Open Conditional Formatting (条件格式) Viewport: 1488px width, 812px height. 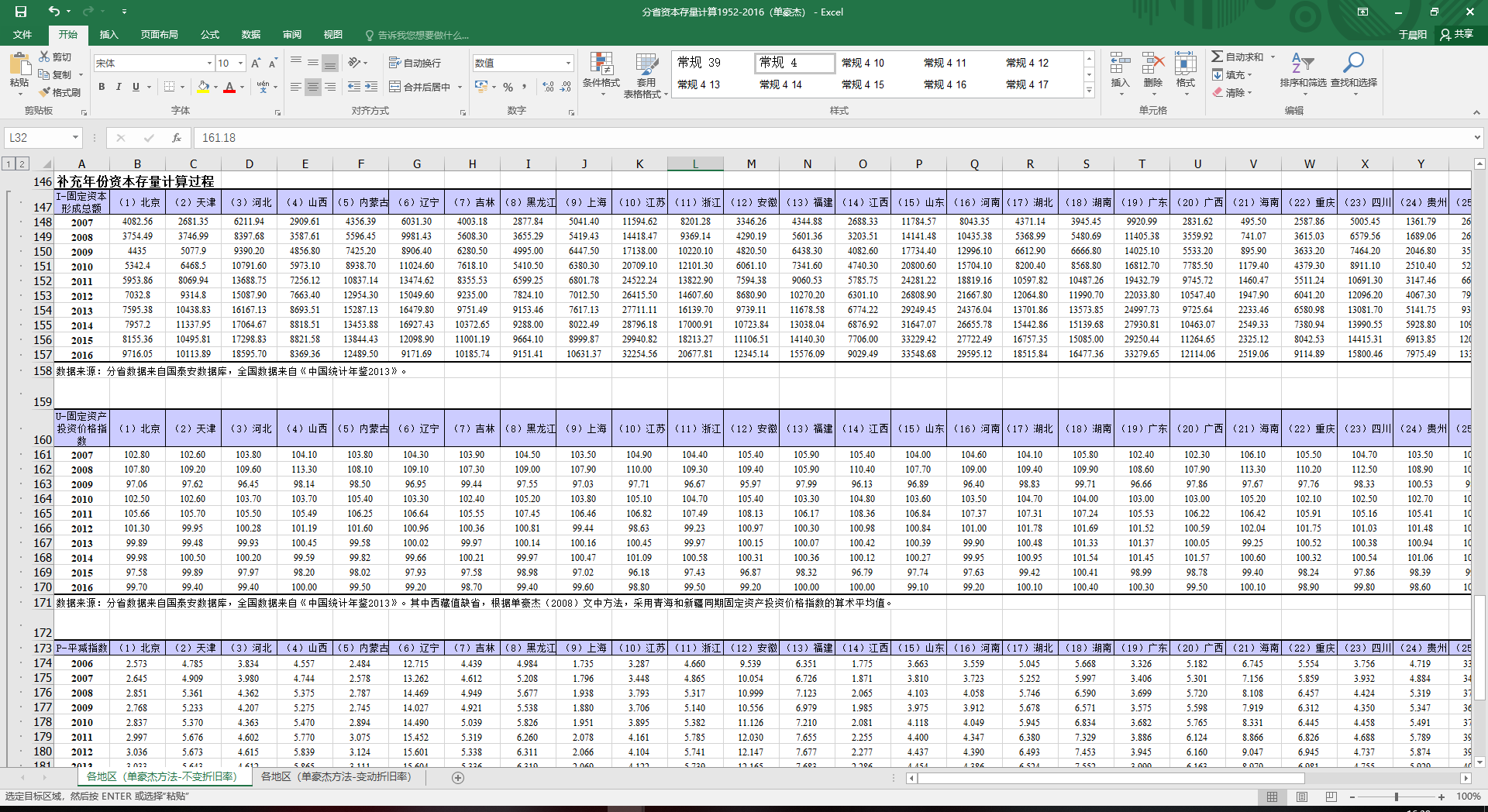(601, 68)
